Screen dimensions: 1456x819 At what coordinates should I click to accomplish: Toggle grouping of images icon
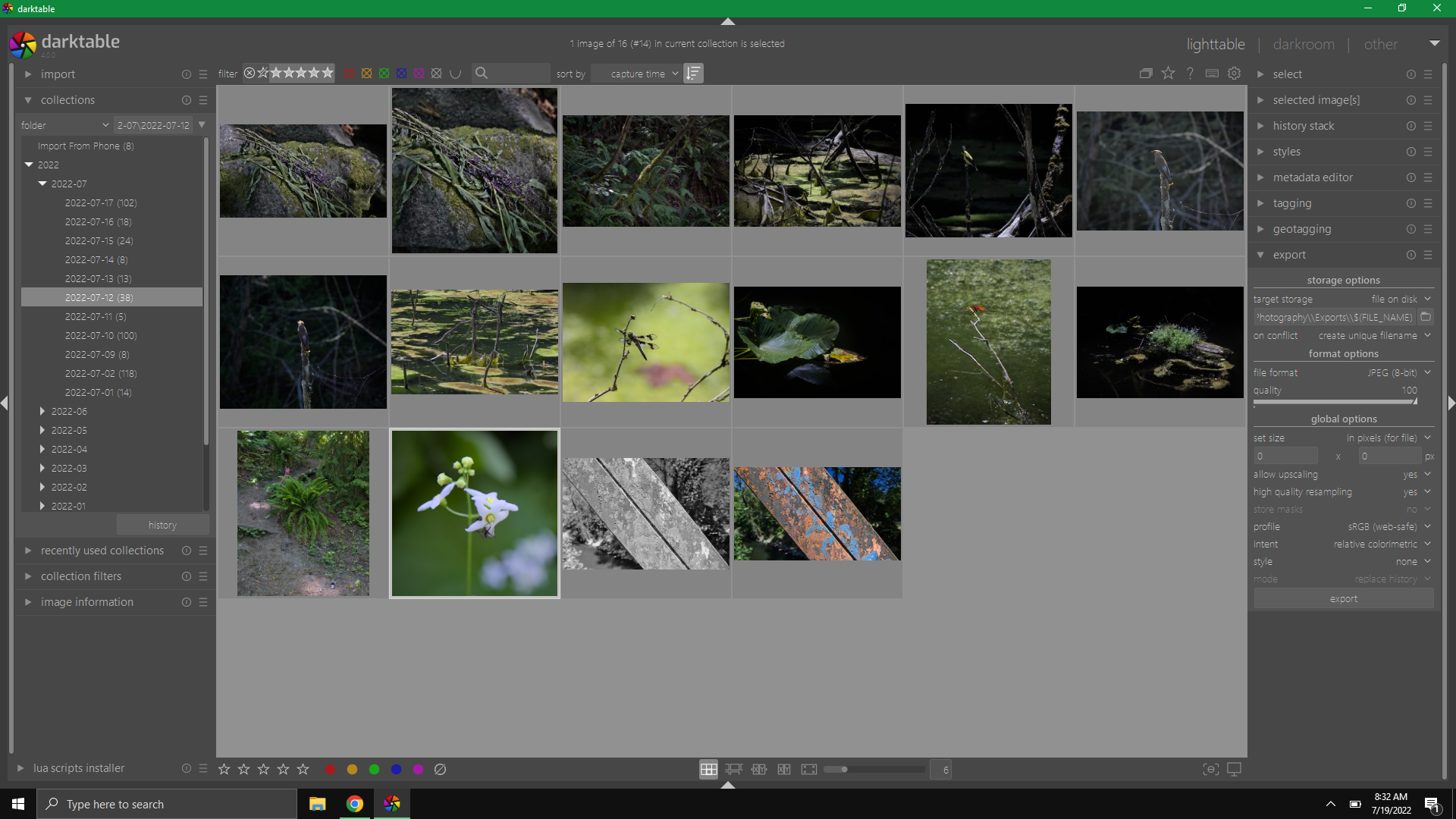(1146, 74)
